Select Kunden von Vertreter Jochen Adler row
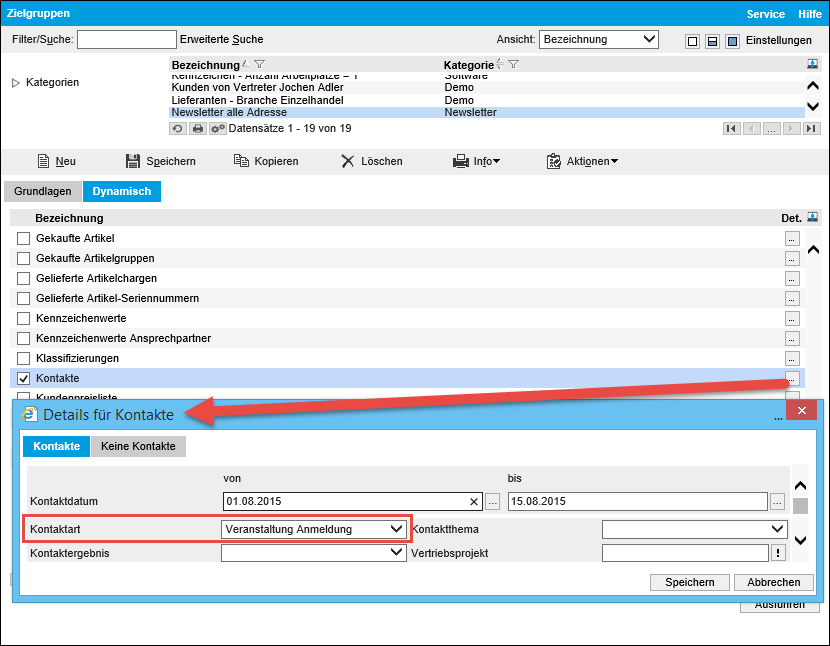The width and height of the screenshot is (830, 646). (487, 87)
